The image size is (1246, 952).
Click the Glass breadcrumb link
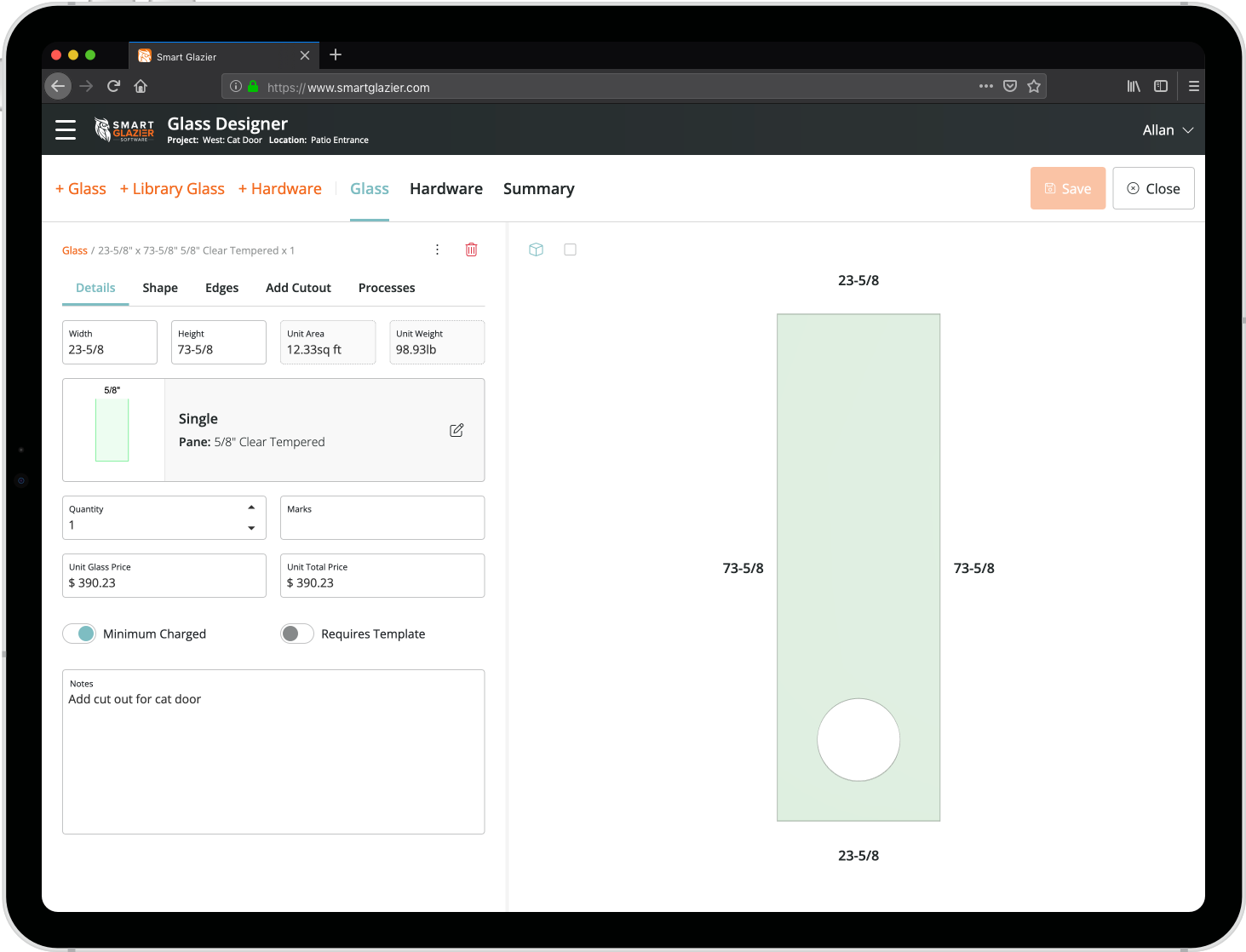75,250
